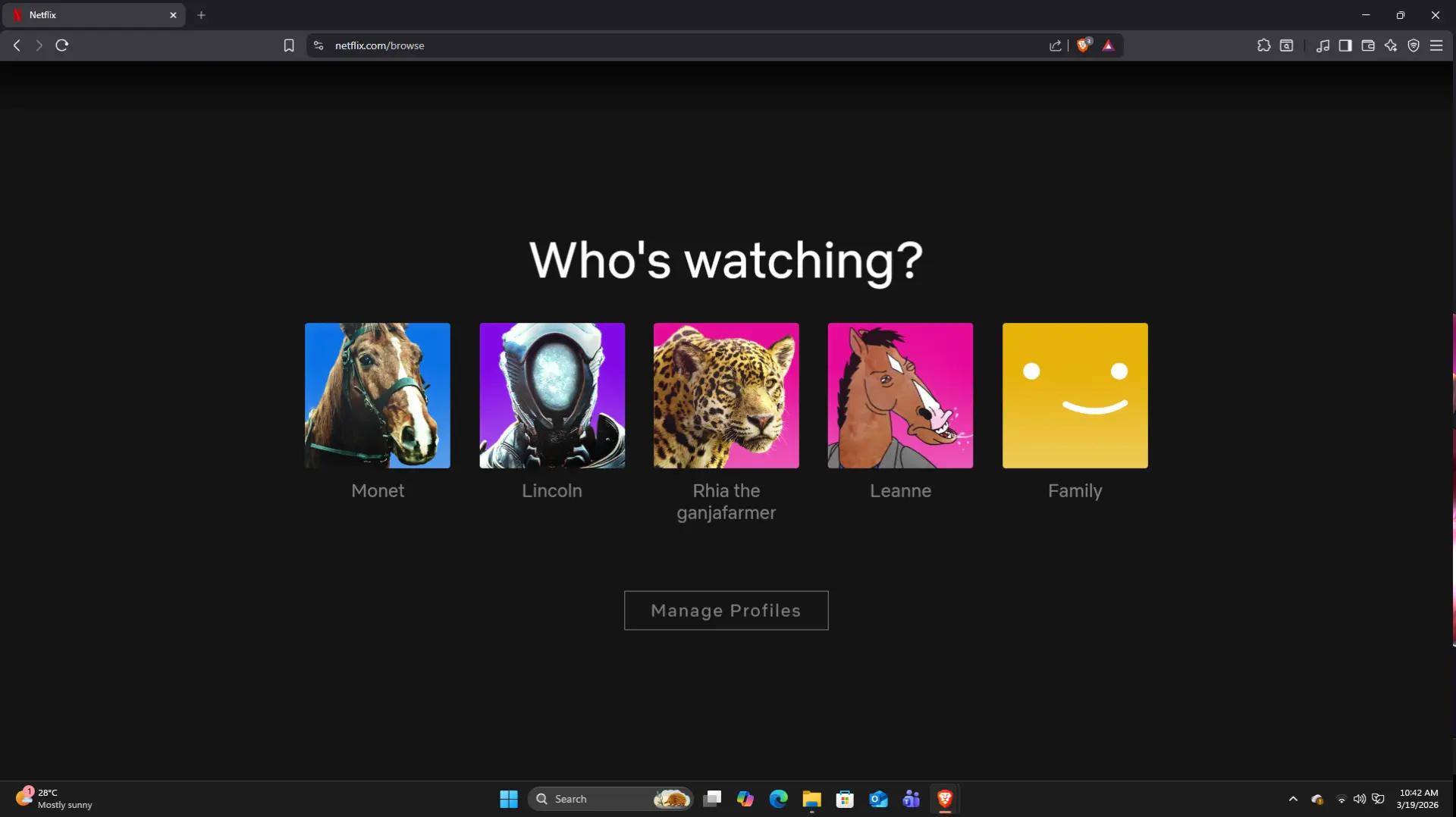1456x817 pixels.
Task: Open the Brave Shields panel
Action: point(1084,45)
